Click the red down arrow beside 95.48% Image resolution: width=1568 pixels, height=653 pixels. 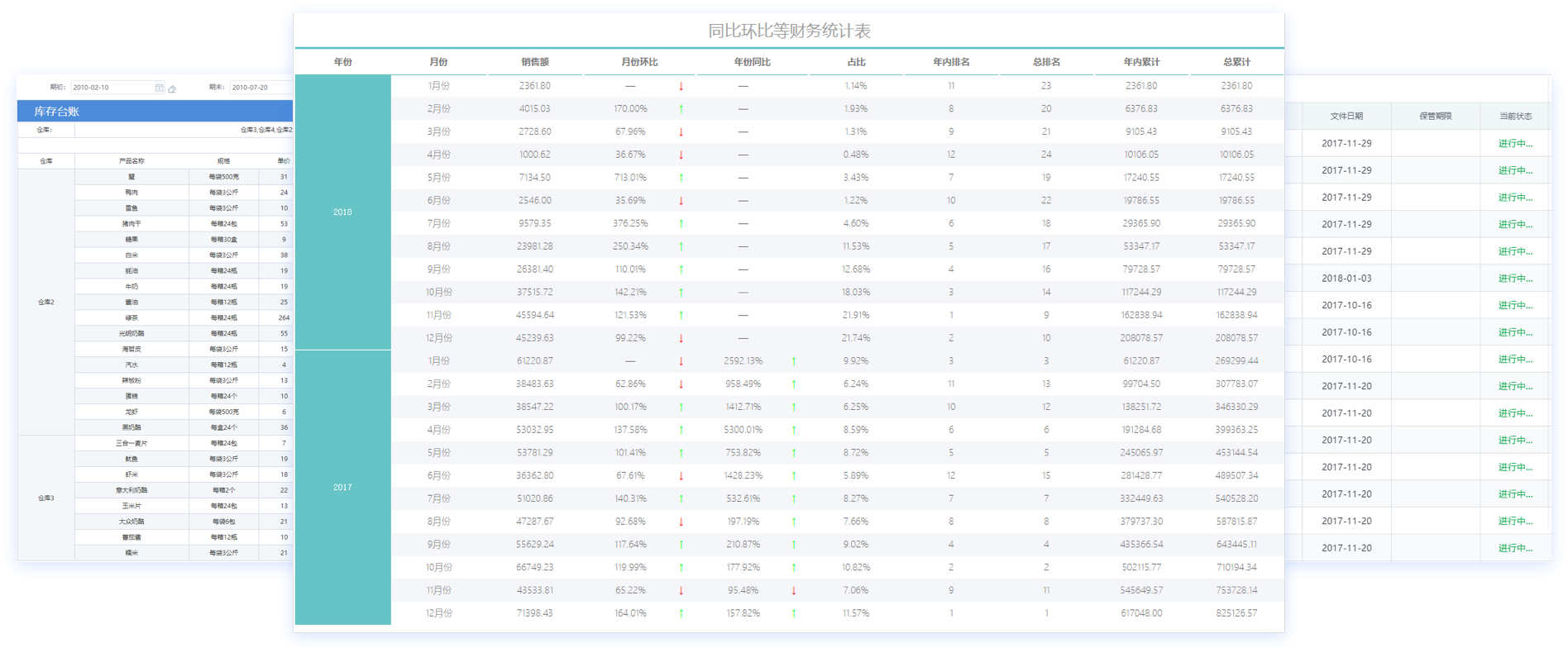[794, 590]
